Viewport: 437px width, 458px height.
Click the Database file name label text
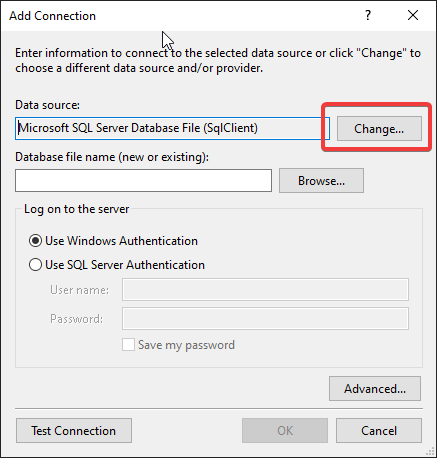[112, 157]
